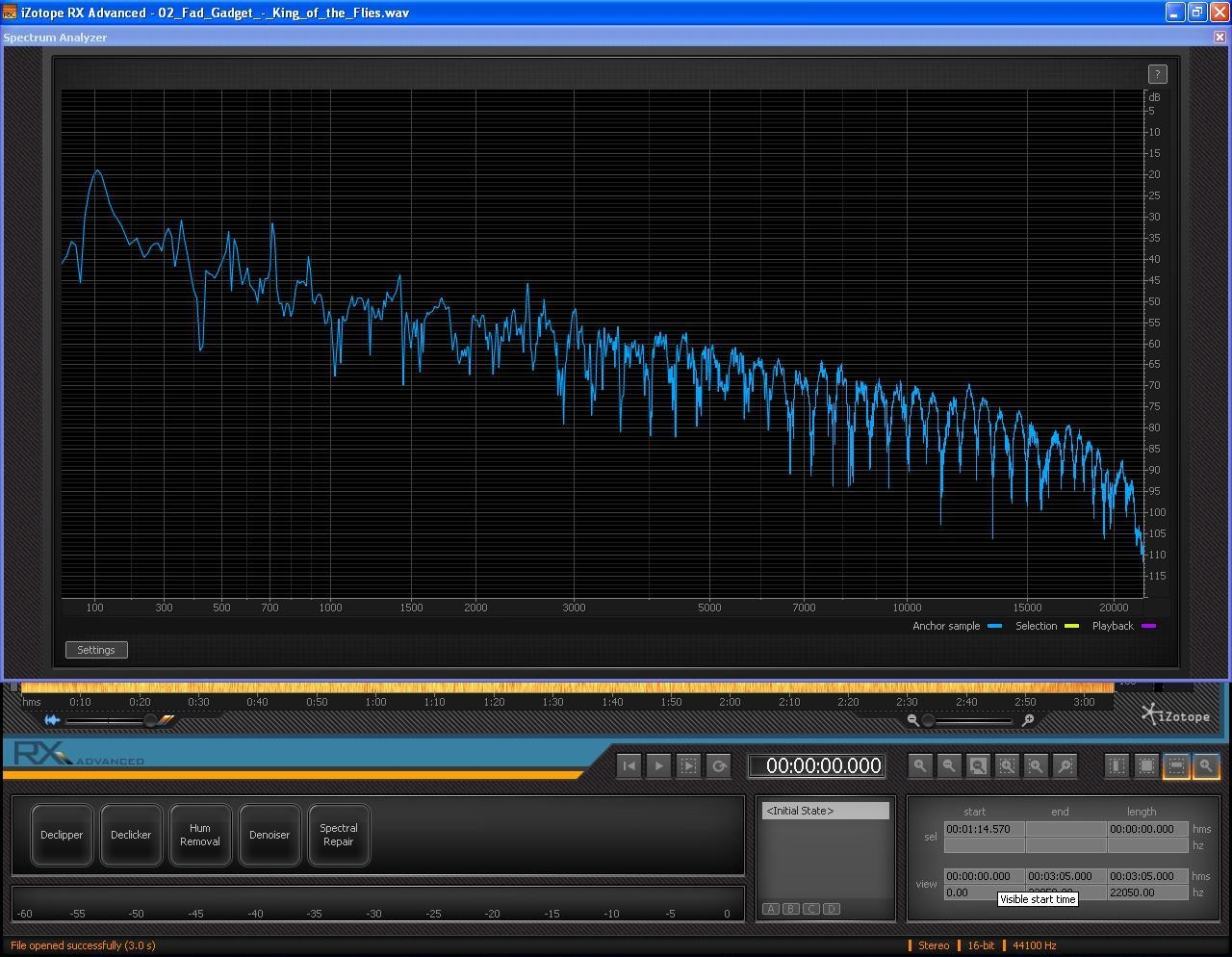Click the selection length time field

point(1147,829)
